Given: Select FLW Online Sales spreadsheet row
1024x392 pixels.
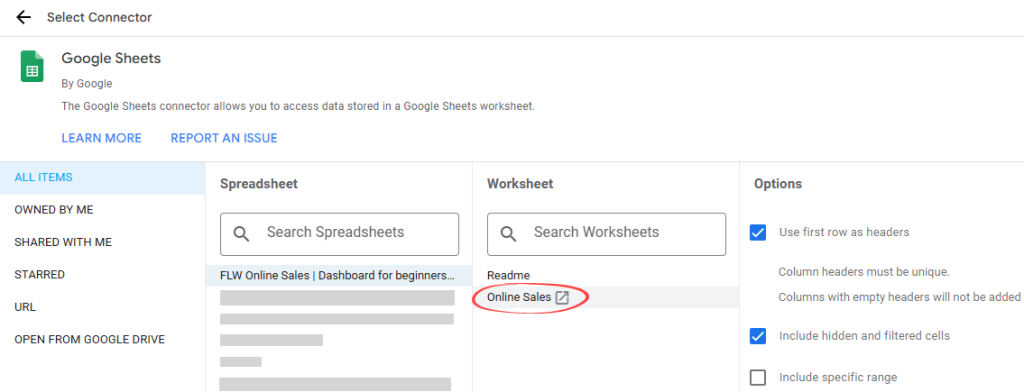Looking at the screenshot, I should [339, 276].
